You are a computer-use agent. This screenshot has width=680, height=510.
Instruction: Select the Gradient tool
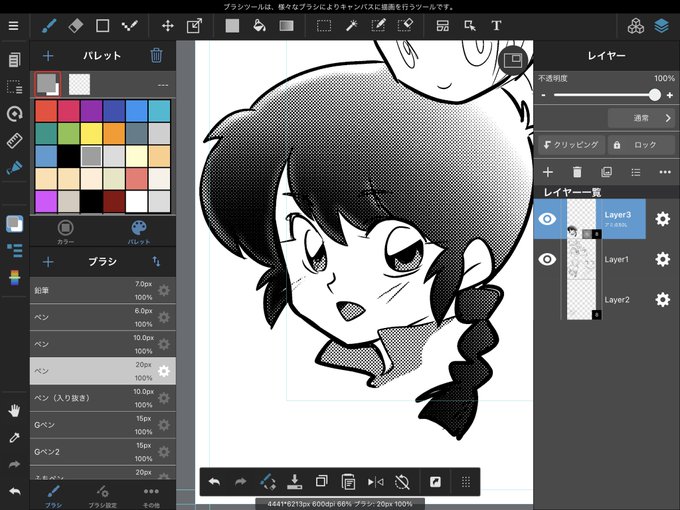click(x=286, y=26)
